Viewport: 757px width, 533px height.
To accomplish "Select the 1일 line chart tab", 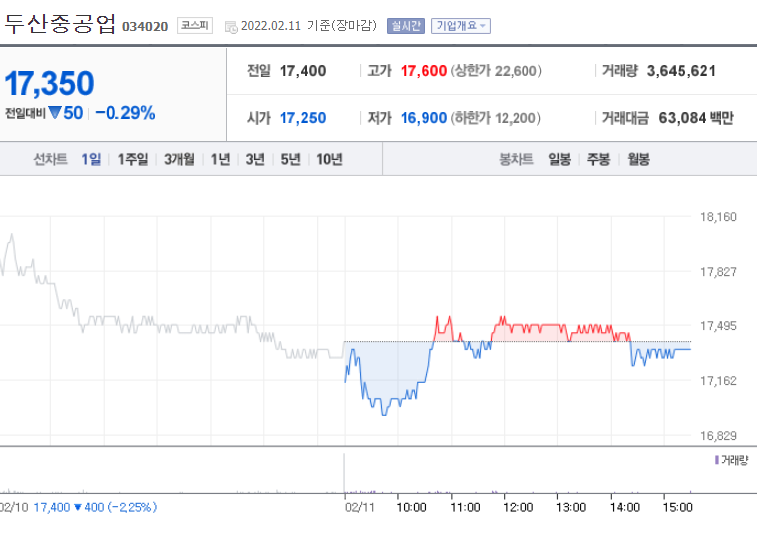I will tap(91, 159).
